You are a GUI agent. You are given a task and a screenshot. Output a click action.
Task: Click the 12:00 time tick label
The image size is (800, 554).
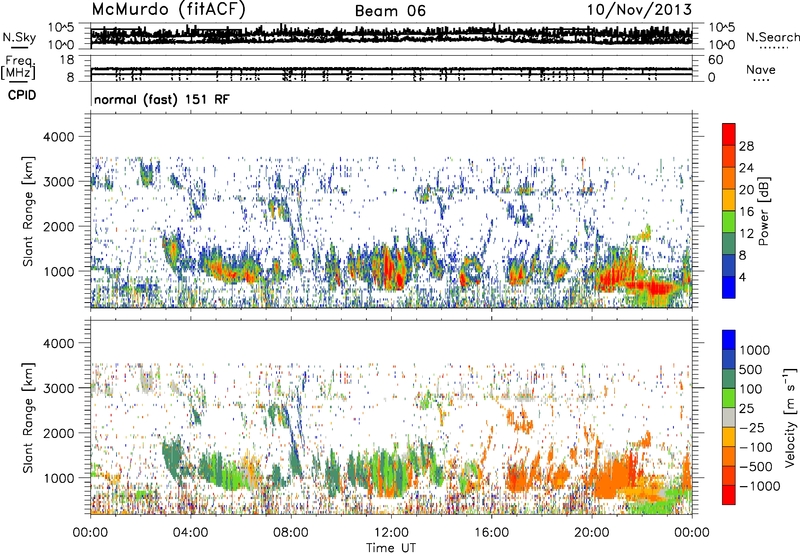391,533
